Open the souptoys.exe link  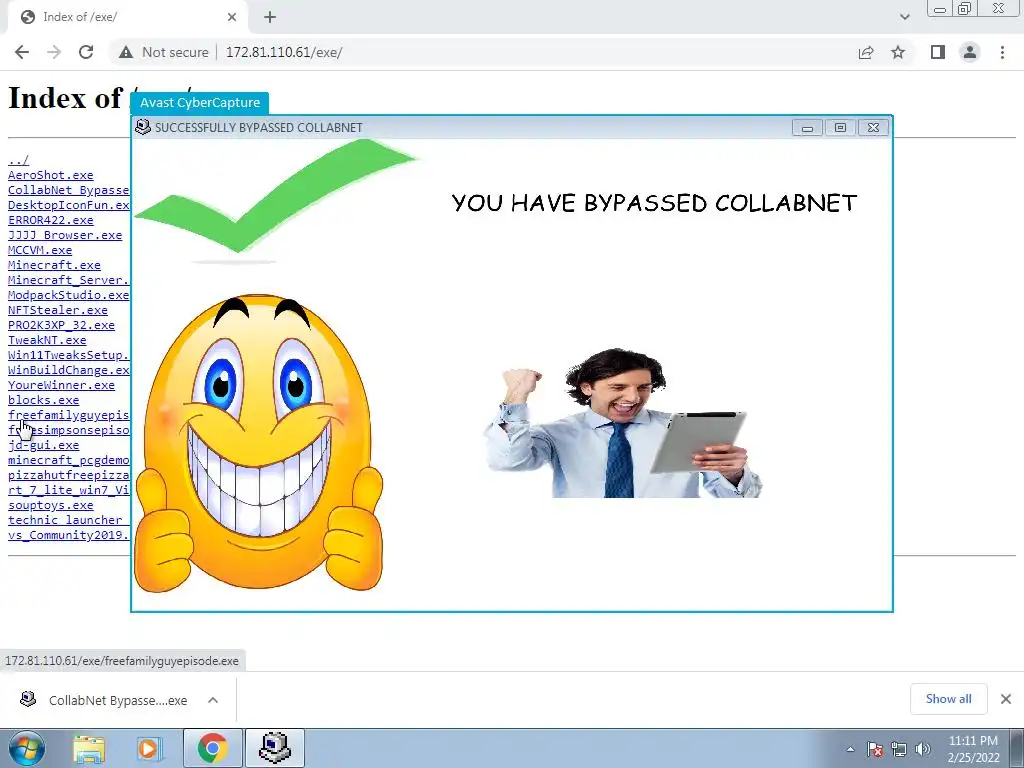[x=51, y=505]
